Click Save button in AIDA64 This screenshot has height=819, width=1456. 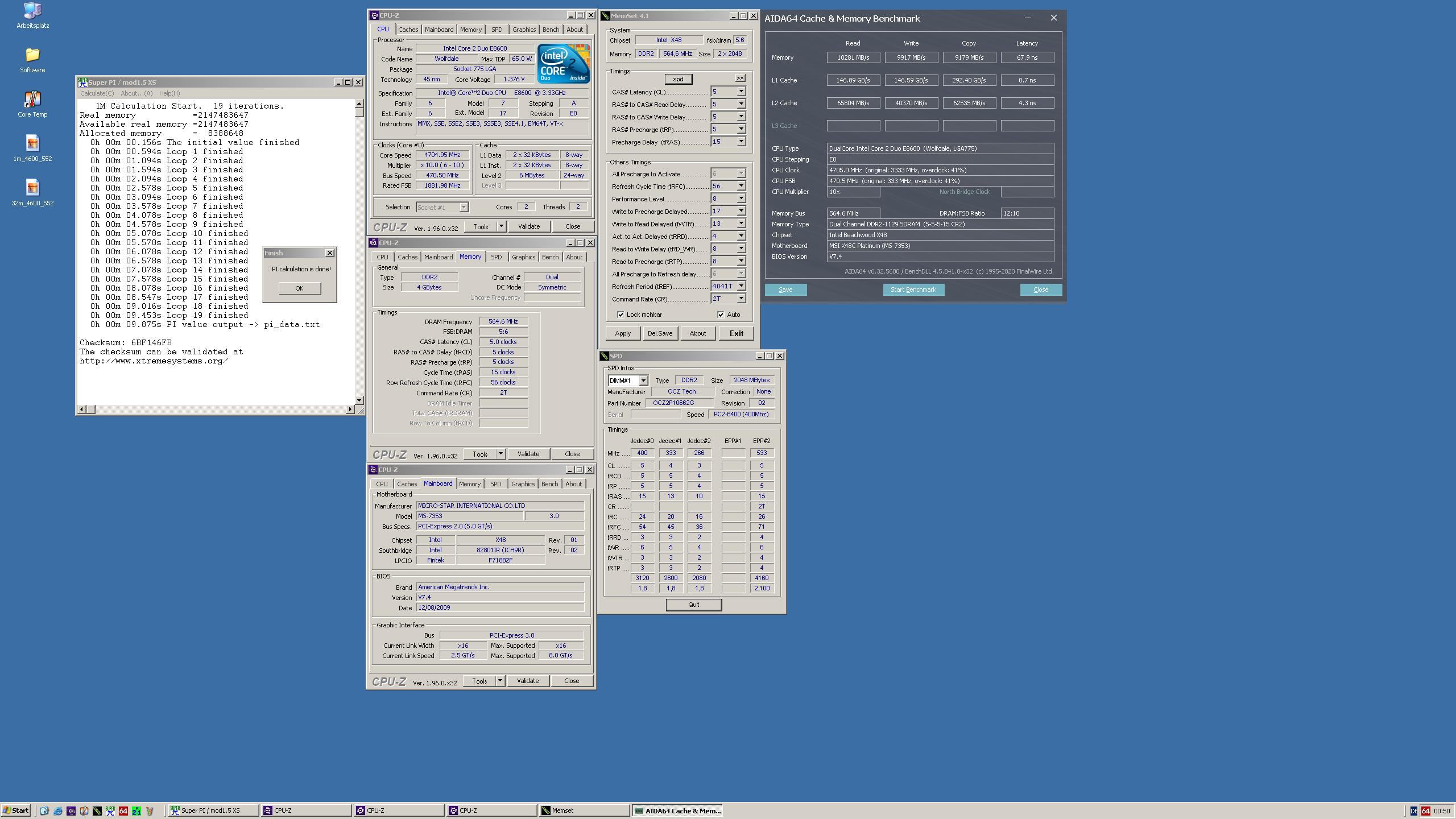click(785, 289)
